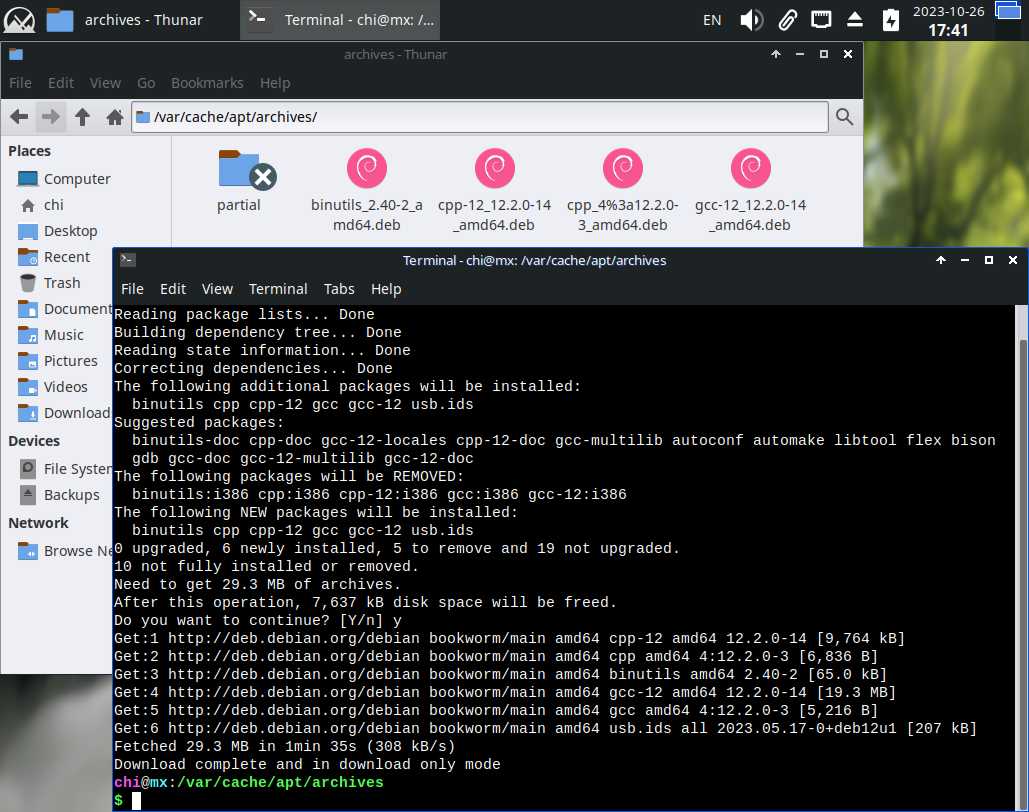The height and width of the screenshot is (812, 1029).
Task: Click the eject removable media icon in panel
Action: tap(854, 20)
